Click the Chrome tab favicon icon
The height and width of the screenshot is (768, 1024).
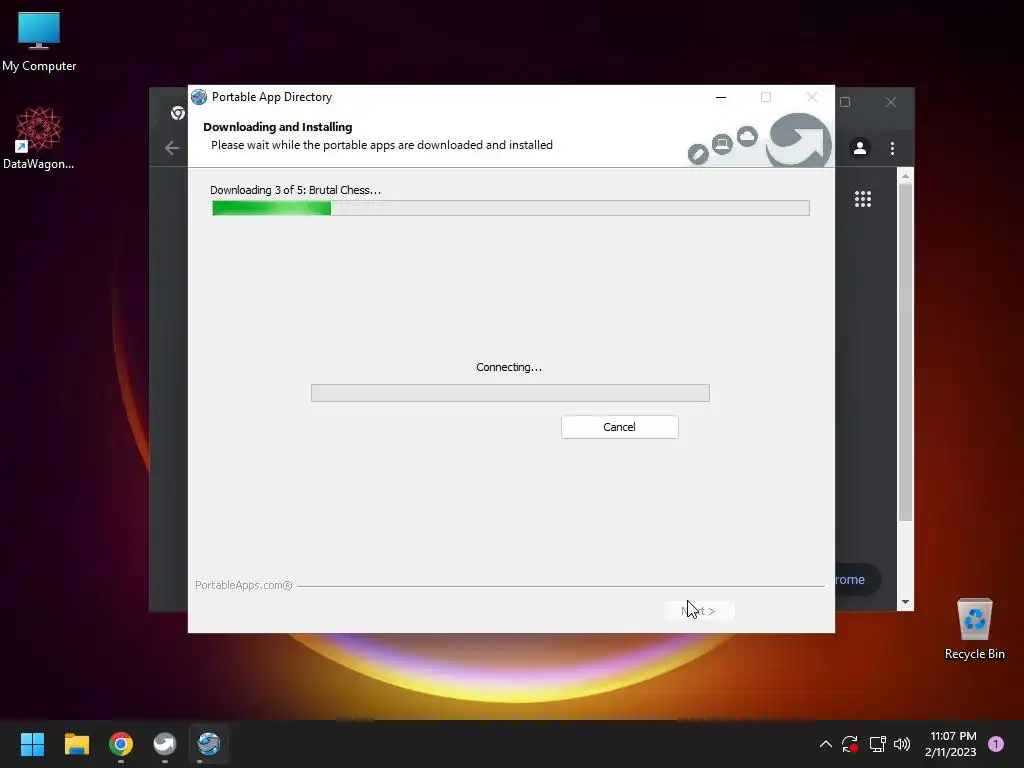[x=178, y=113]
